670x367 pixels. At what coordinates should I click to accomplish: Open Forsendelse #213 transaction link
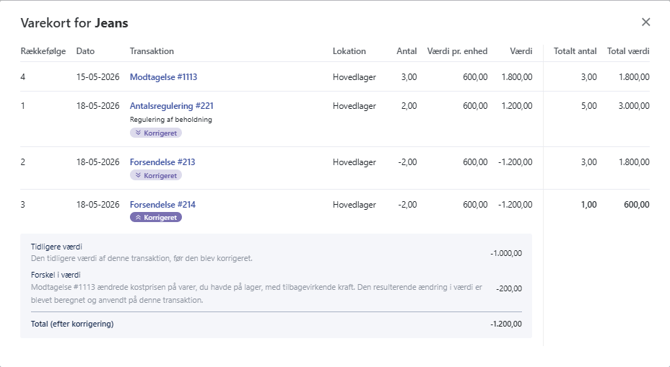162,162
